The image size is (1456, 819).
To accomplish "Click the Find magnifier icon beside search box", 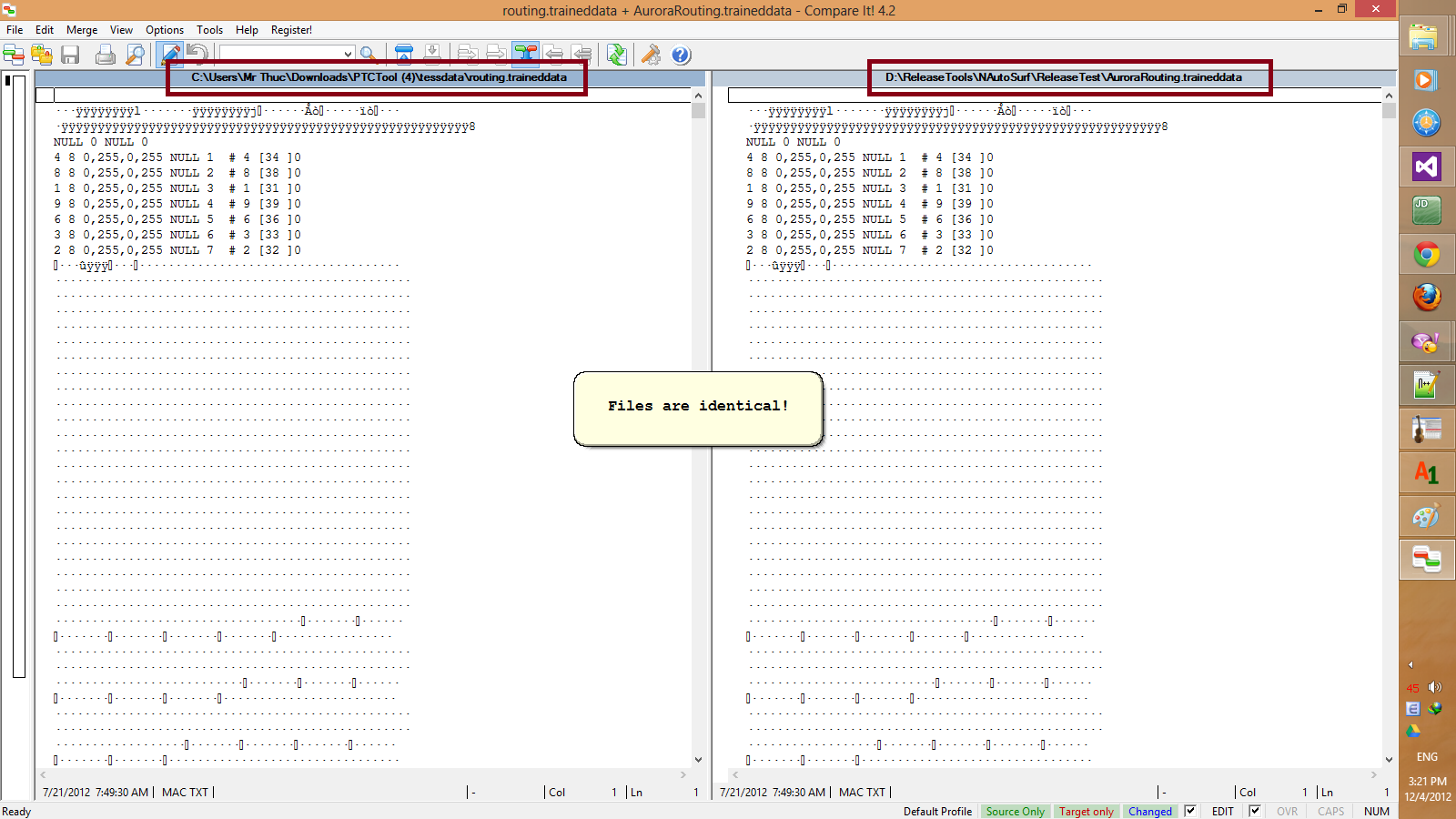I will click(368, 55).
